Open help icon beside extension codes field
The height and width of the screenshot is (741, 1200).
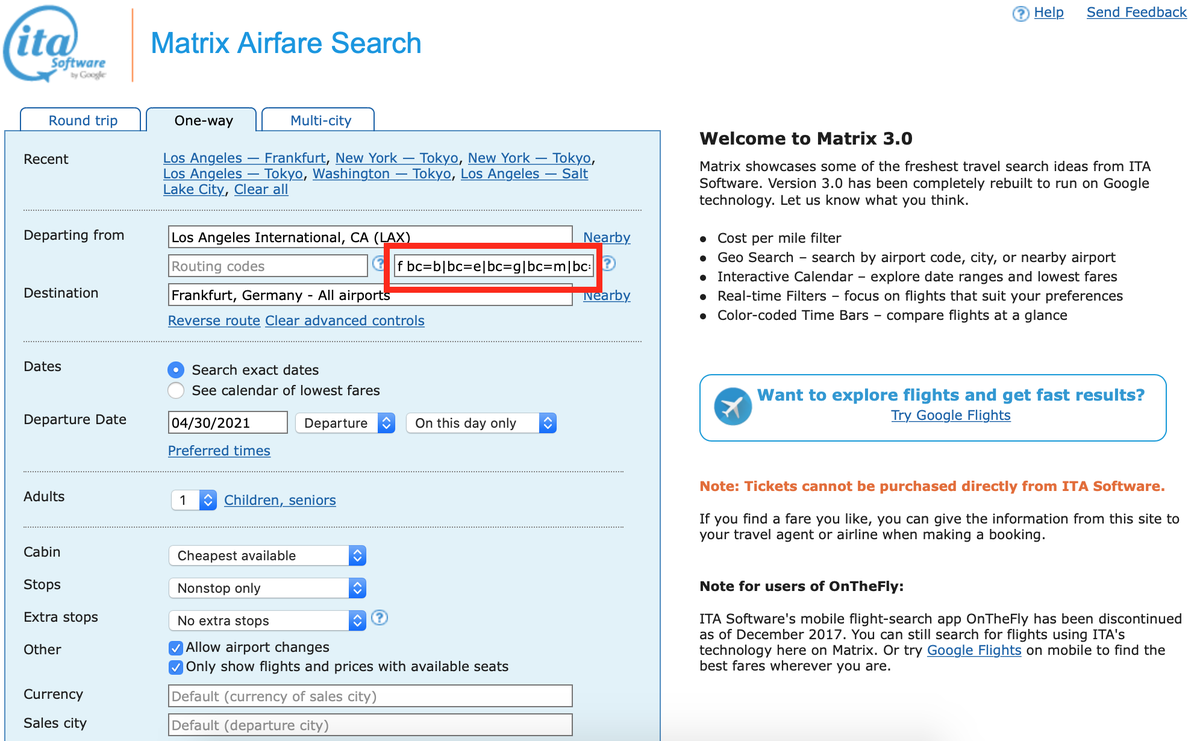pyautogui.click(x=608, y=265)
